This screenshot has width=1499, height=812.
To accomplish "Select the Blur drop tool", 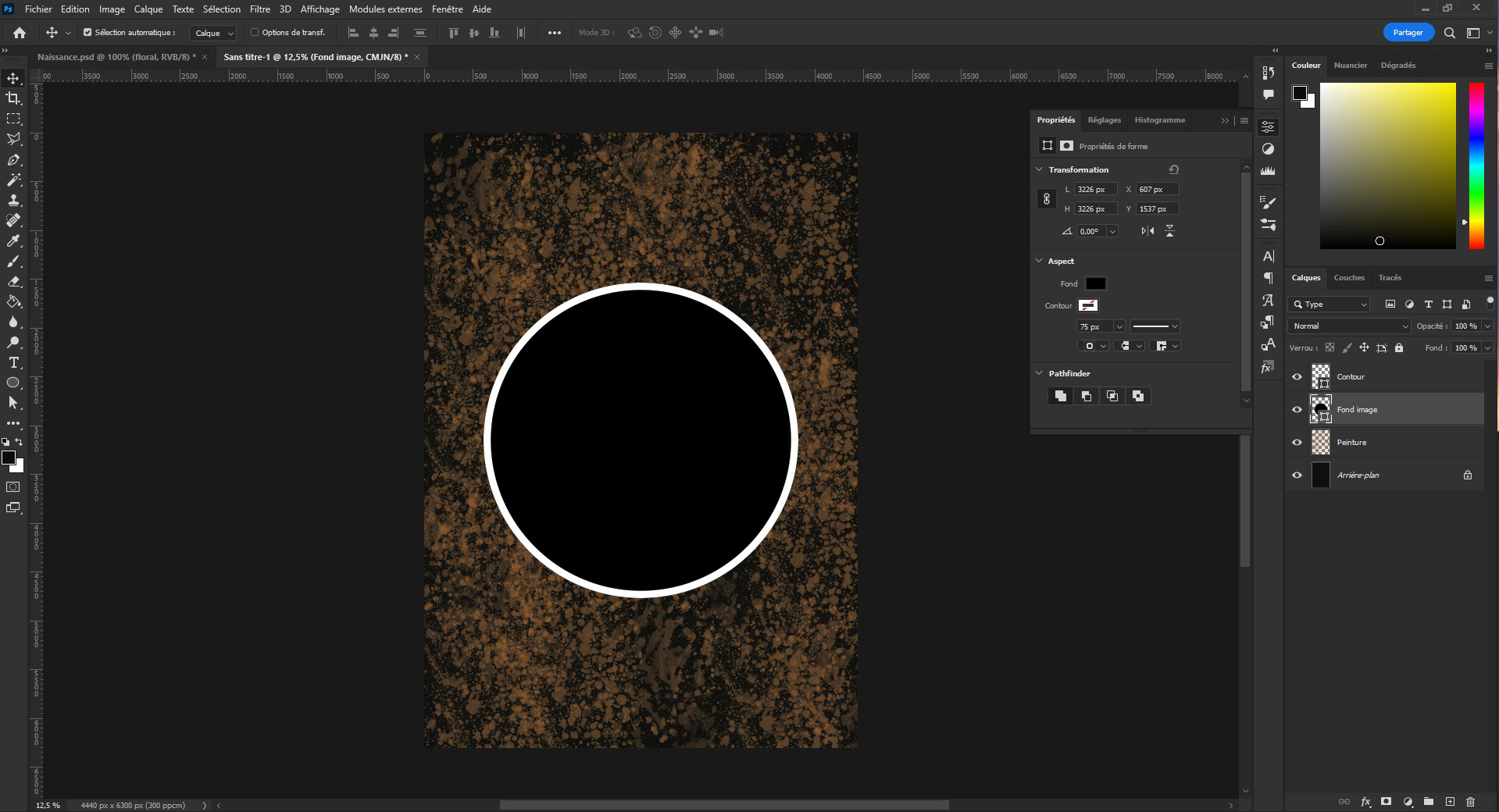I will tap(13, 322).
